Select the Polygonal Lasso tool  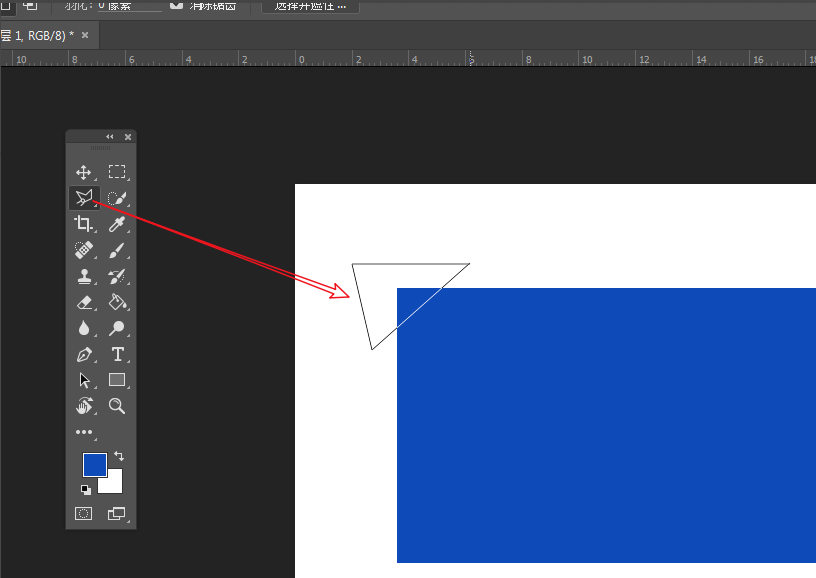[84, 198]
